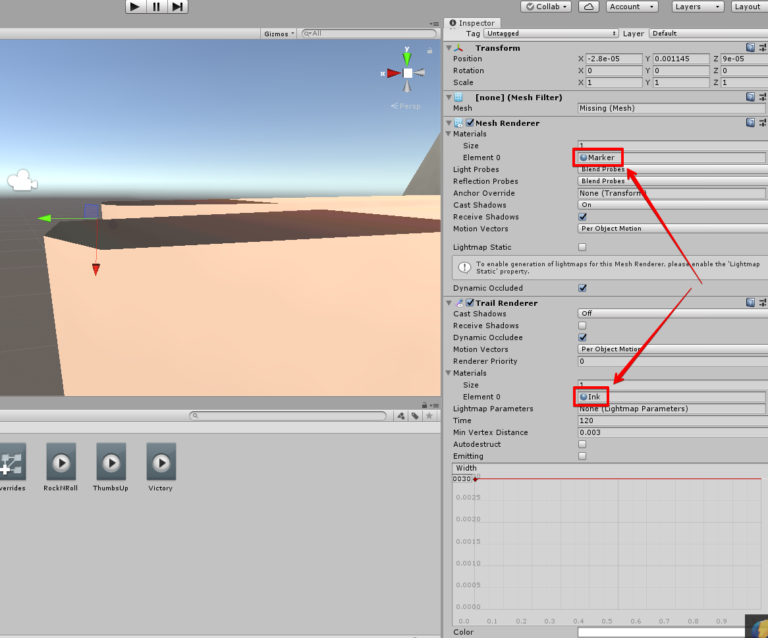Open Mesh Renderer component settings gear
768x638 pixels.
(762, 123)
